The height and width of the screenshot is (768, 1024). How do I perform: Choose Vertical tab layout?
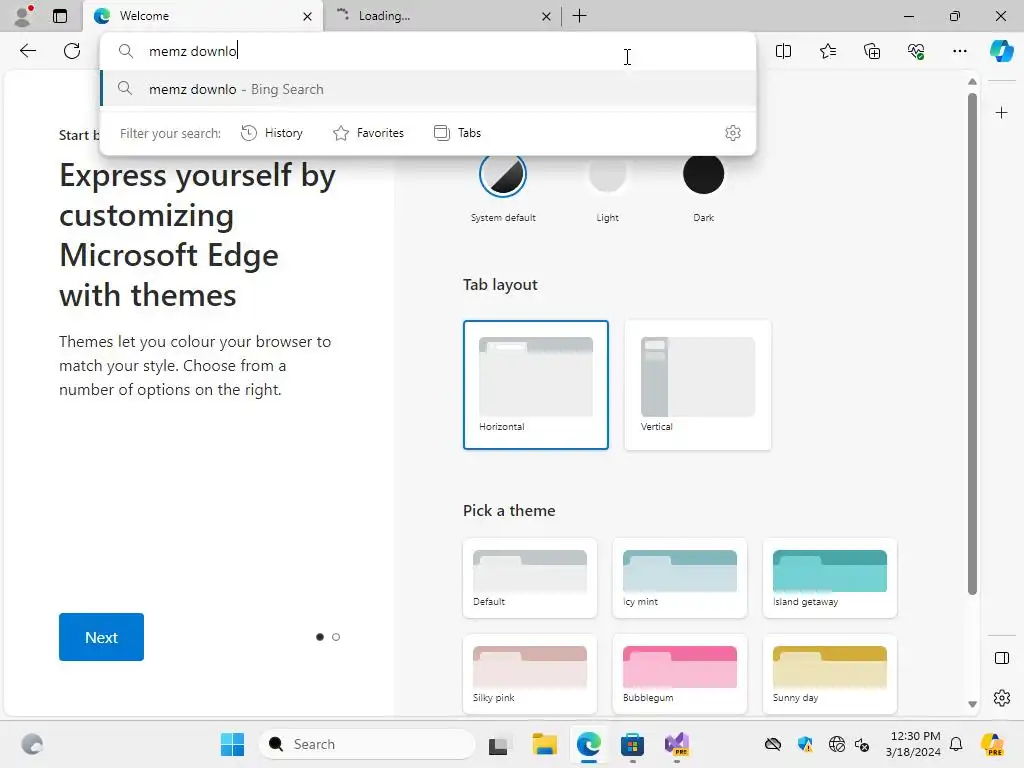pyautogui.click(x=697, y=385)
